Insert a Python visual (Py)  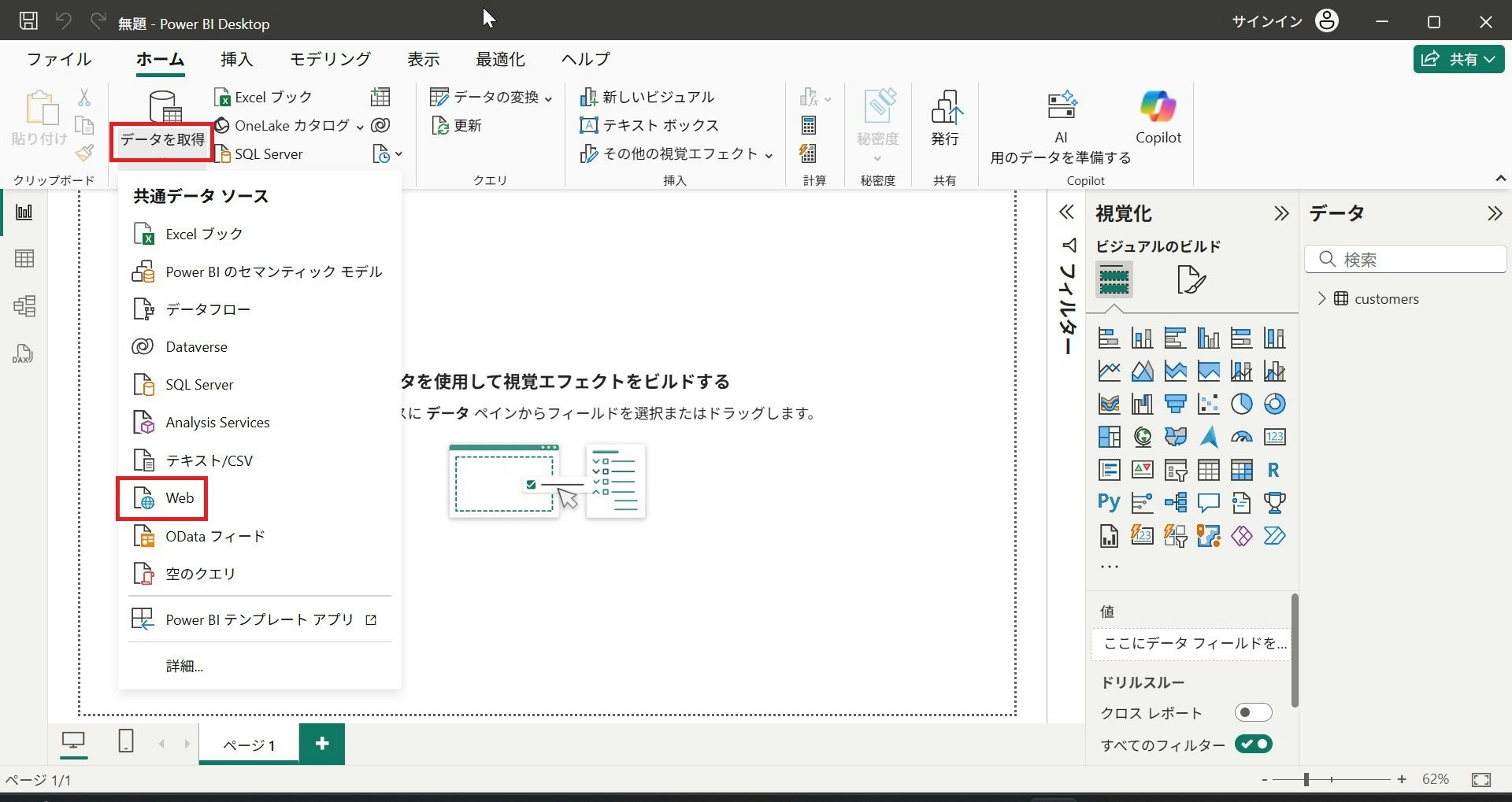point(1109,503)
